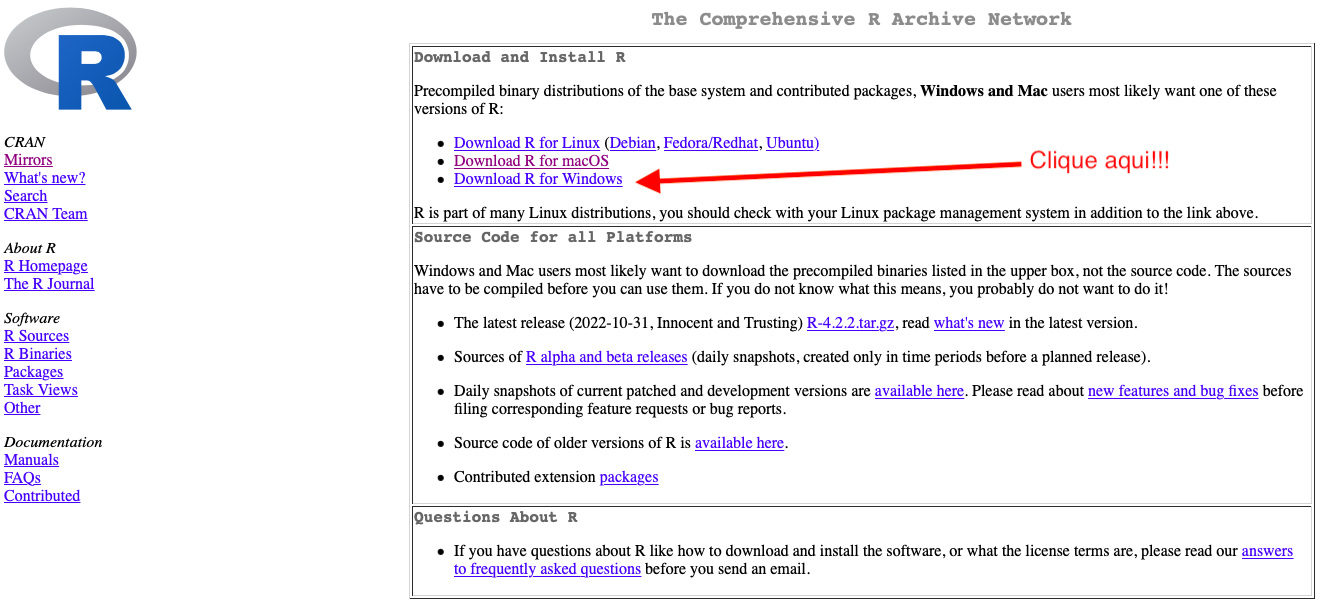1324x611 pixels.
Task: Open the Search link in sidebar
Action: [26, 196]
